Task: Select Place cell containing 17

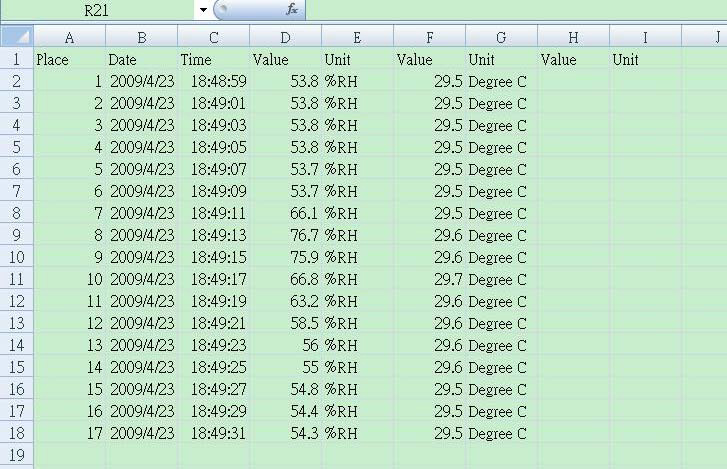Action: (x=70, y=433)
